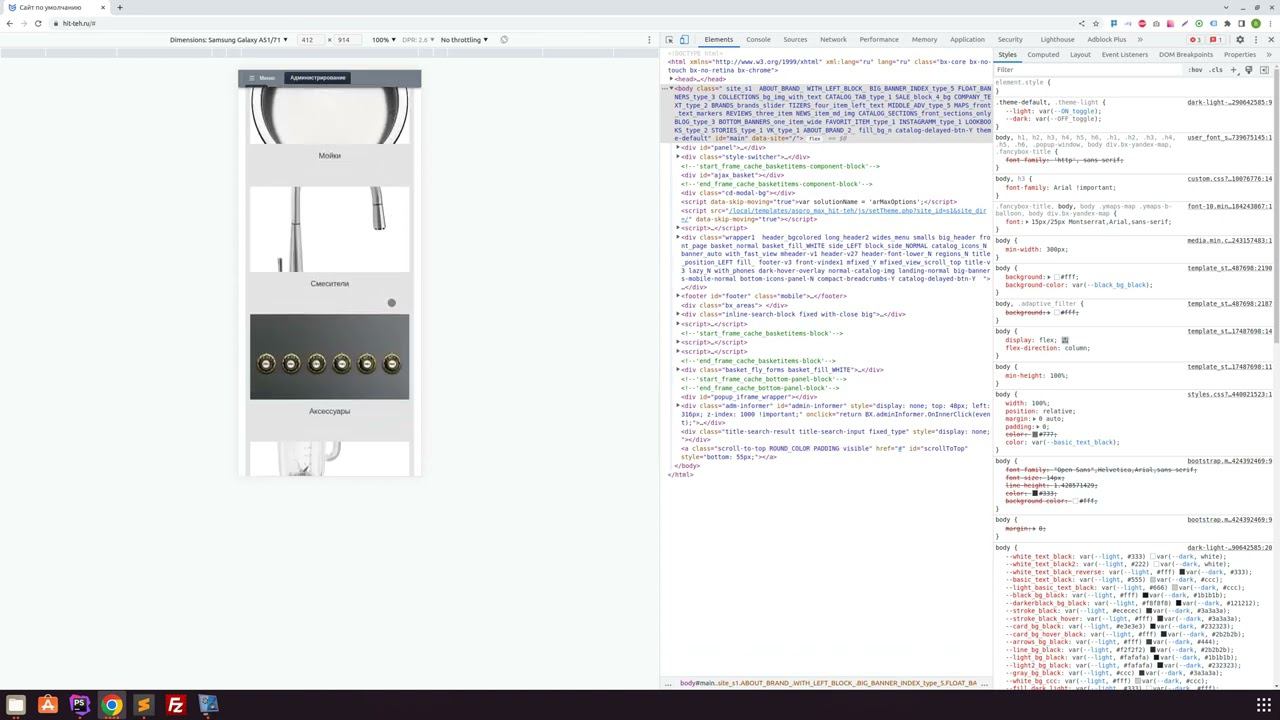The image size is (1280, 720).
Task: Expand the basket_fly_forms div node
Action: point(678,370)
